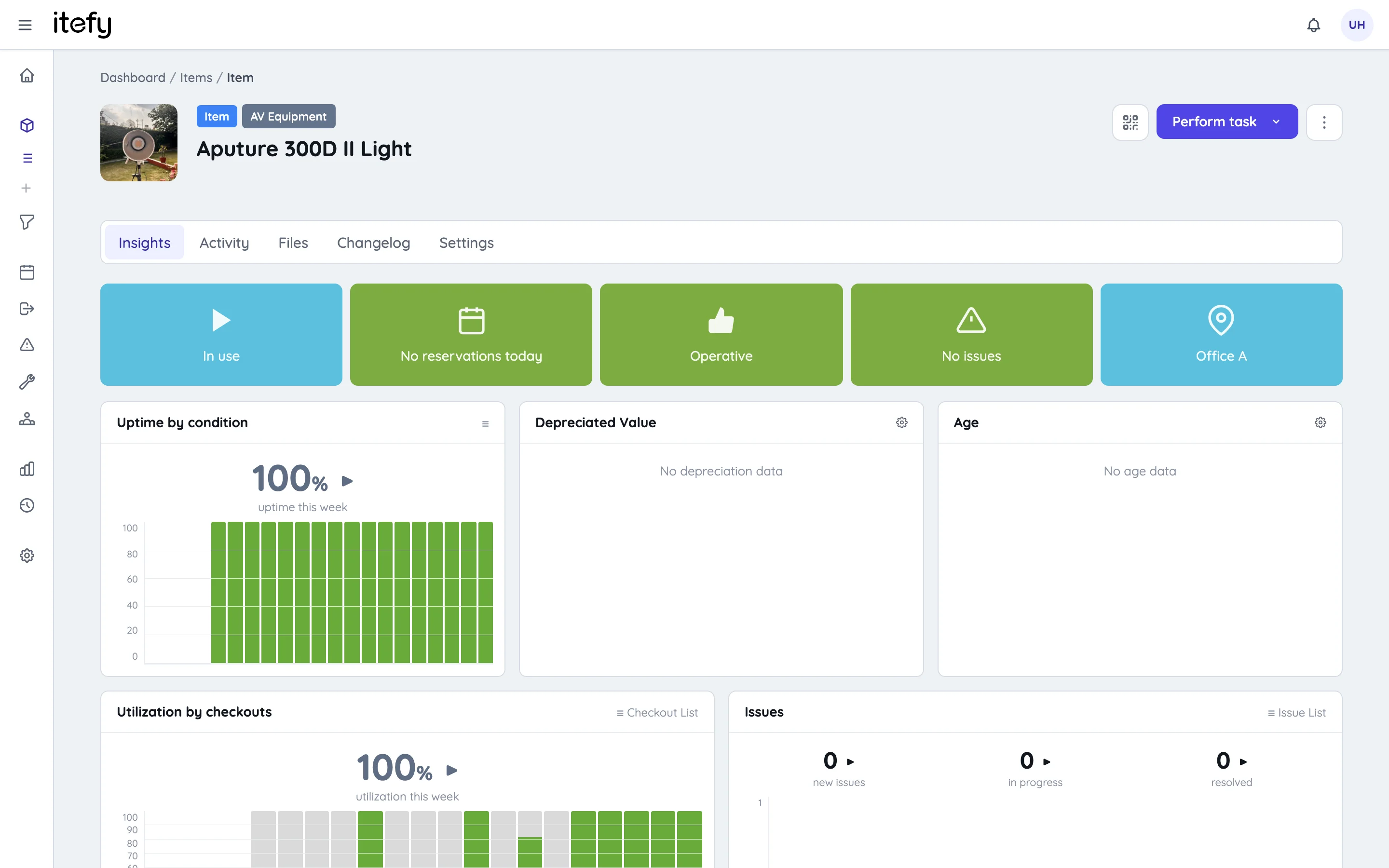Click the utilization this week label
The height and width of the screenshot is (868, 1389).
click(x=407, y=796)
